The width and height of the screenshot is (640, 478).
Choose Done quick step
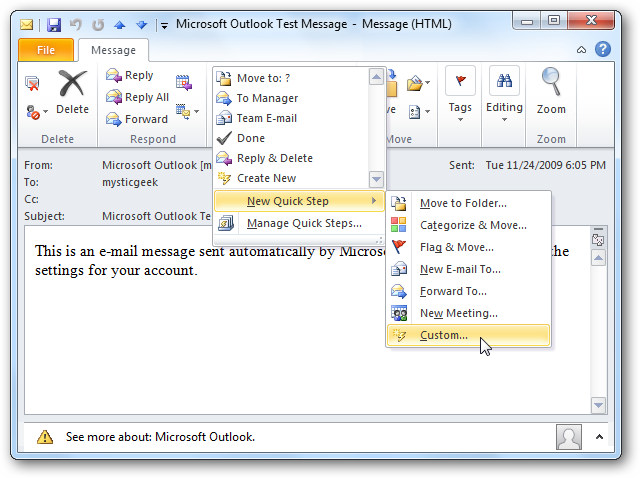291,138
